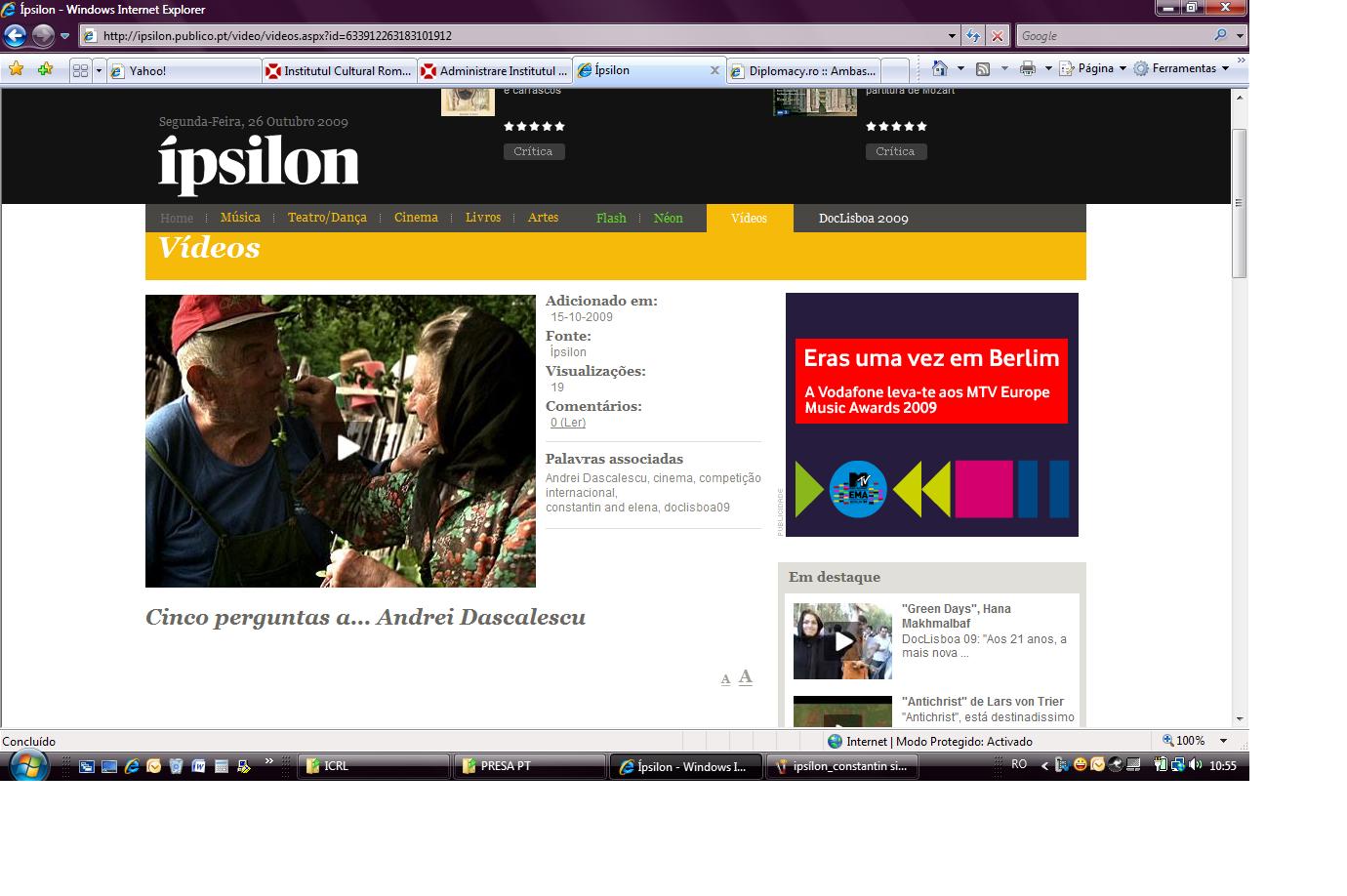Open the recent pages dropdown beside Forward
Viewport: 1347px width, 896px height.
pos(65,36)
